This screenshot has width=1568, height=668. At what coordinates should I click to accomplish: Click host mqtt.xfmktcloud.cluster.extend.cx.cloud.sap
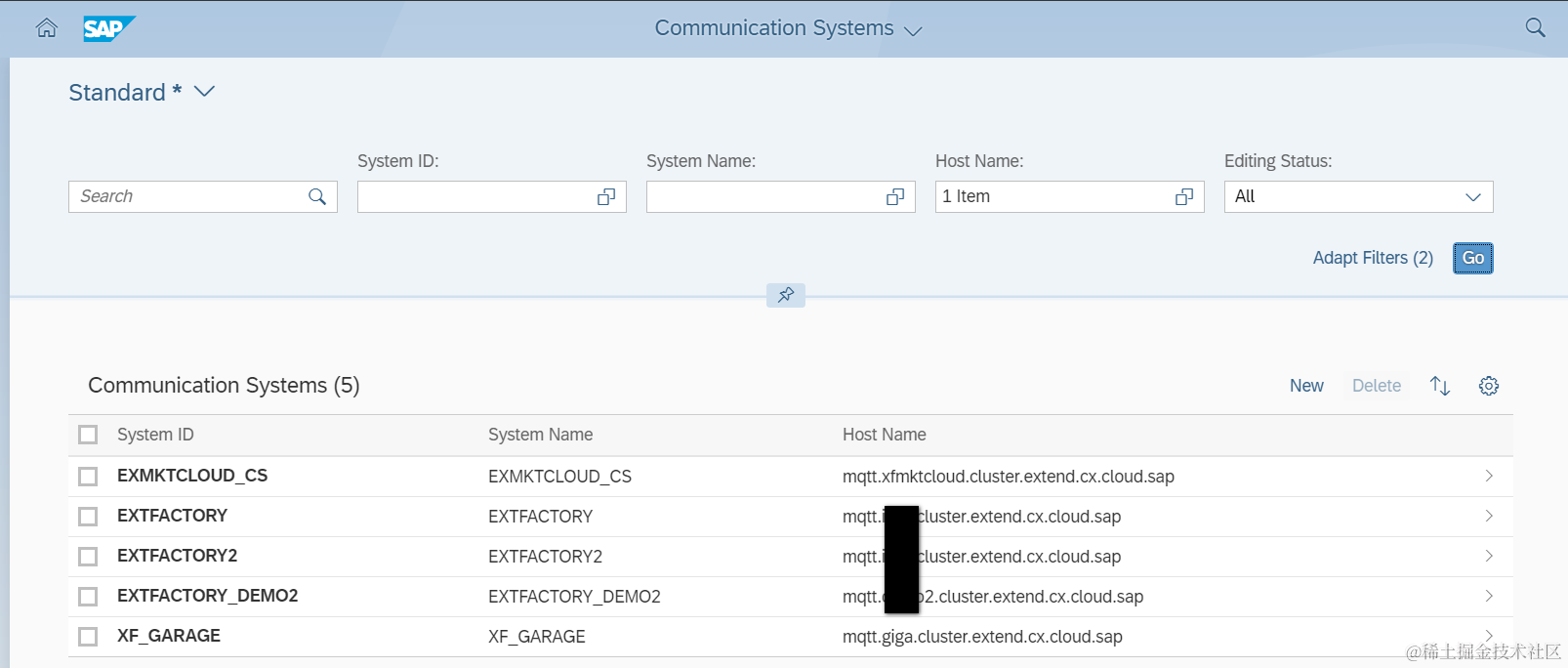click(1009, 477)
